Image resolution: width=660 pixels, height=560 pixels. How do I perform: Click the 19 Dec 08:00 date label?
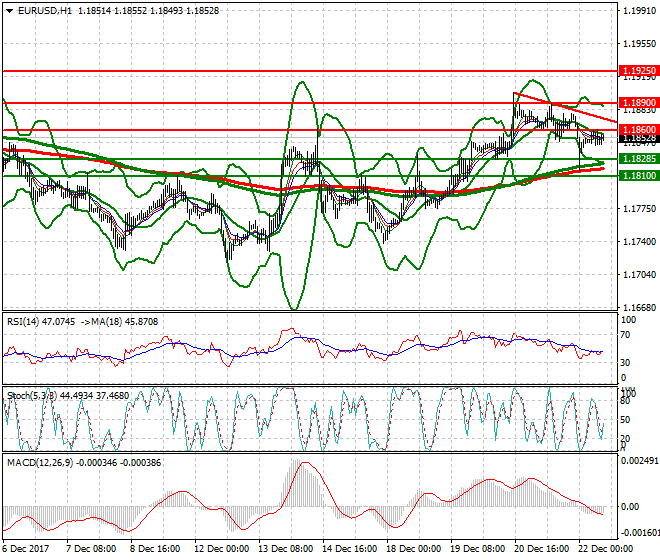478,549
